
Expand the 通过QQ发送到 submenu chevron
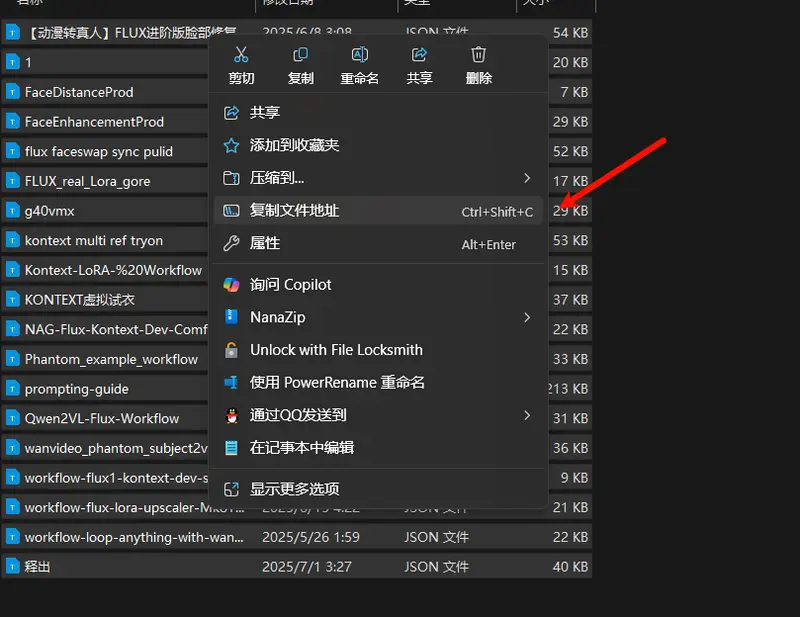click(527, 415)
